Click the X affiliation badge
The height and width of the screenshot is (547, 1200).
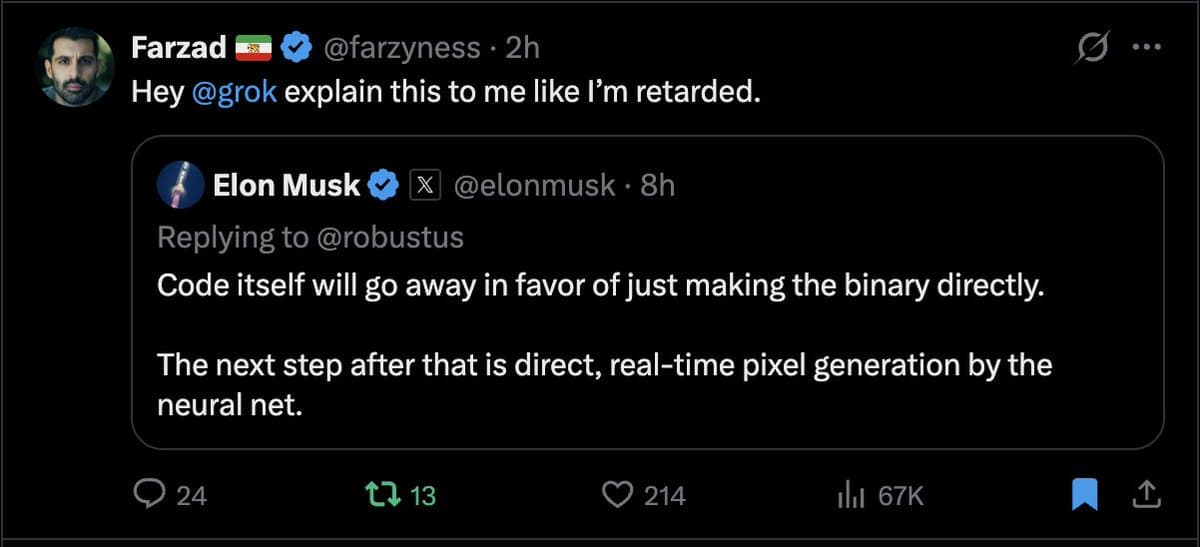click(424, 185)
